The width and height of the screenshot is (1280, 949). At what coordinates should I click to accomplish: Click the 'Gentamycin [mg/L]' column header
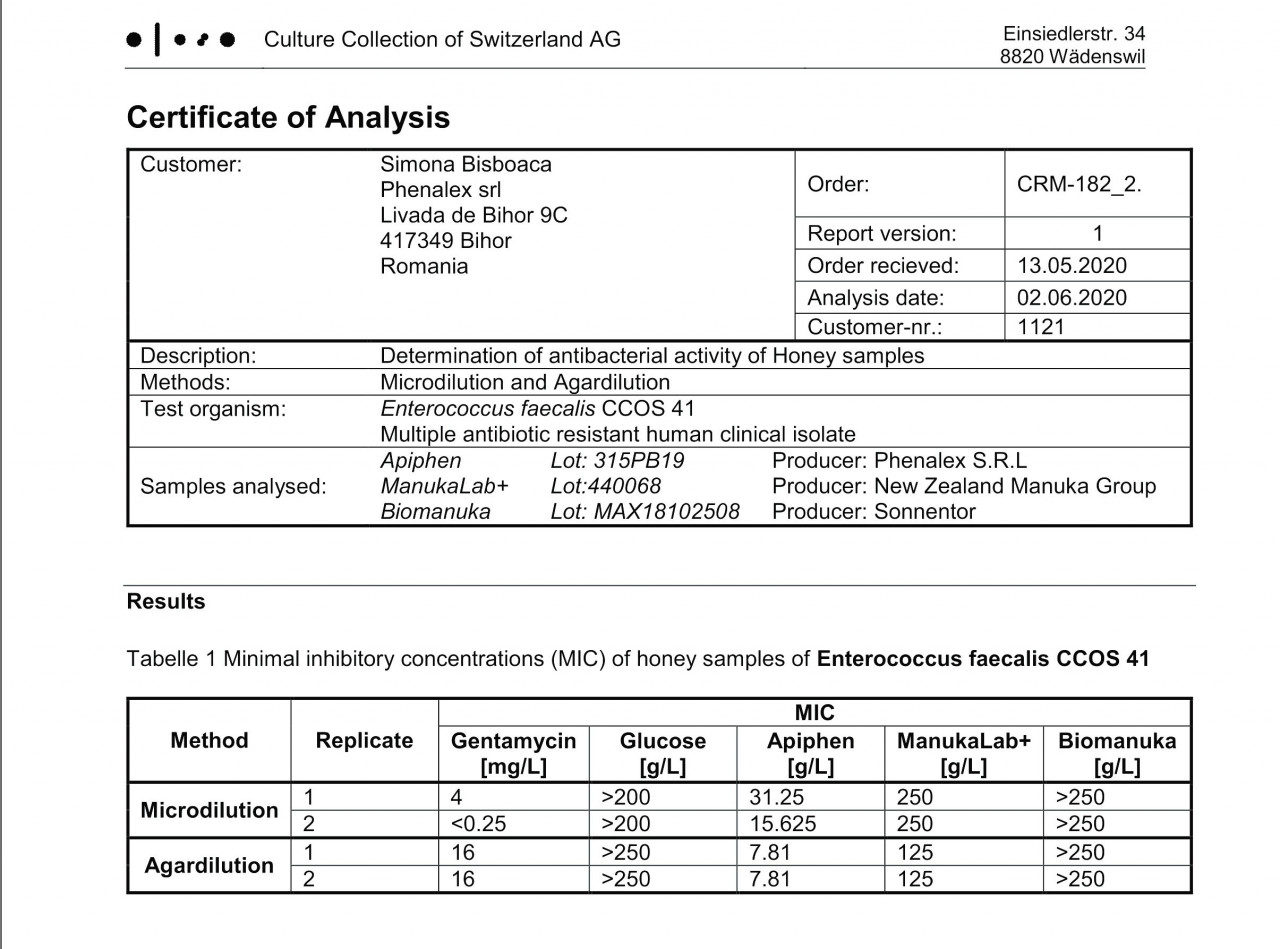514,754
